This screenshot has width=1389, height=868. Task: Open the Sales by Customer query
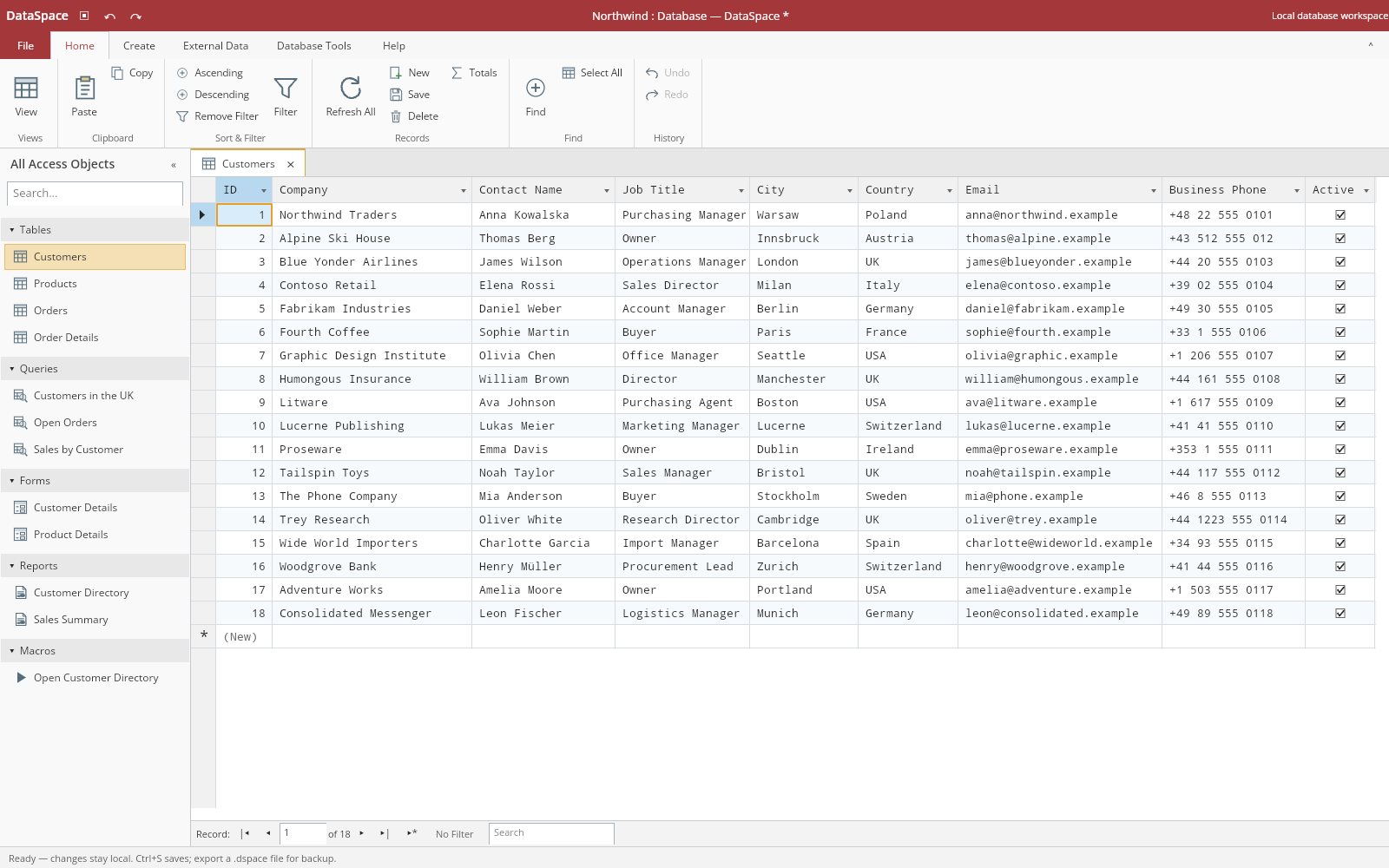[95, 450]
